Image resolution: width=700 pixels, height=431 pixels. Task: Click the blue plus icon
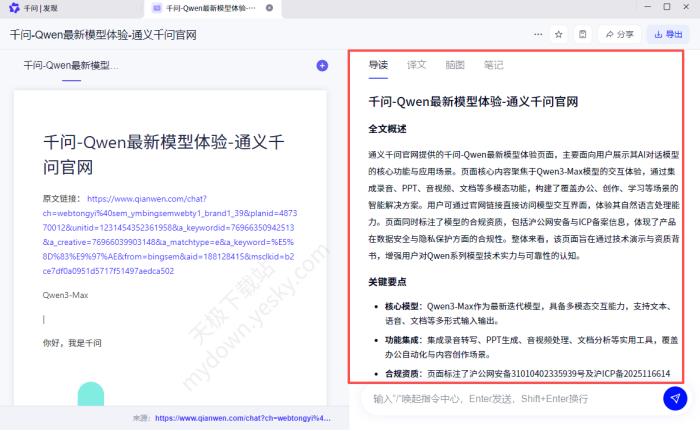tap(322, 66)
